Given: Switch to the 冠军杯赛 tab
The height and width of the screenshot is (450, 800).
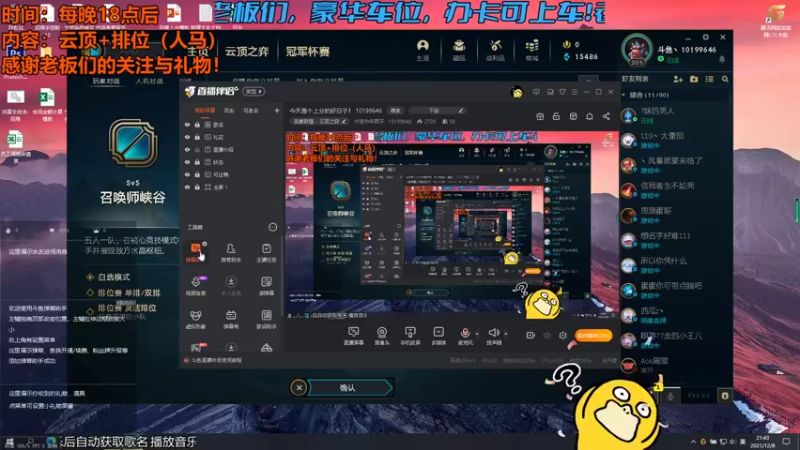Looking at the screenshot, I should (x=308, y=52).
